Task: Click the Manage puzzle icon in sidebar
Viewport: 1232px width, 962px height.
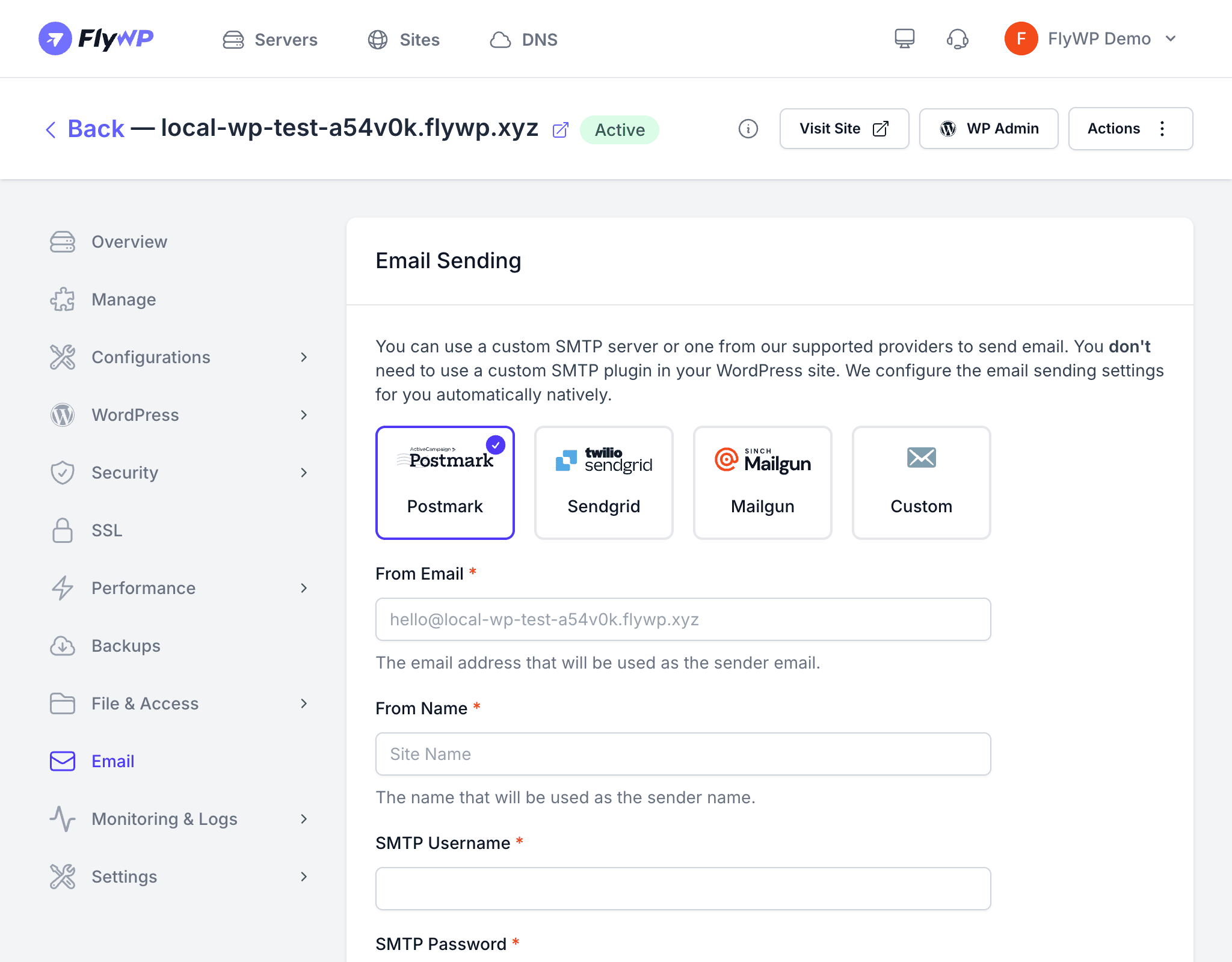Action: point(63,299)
